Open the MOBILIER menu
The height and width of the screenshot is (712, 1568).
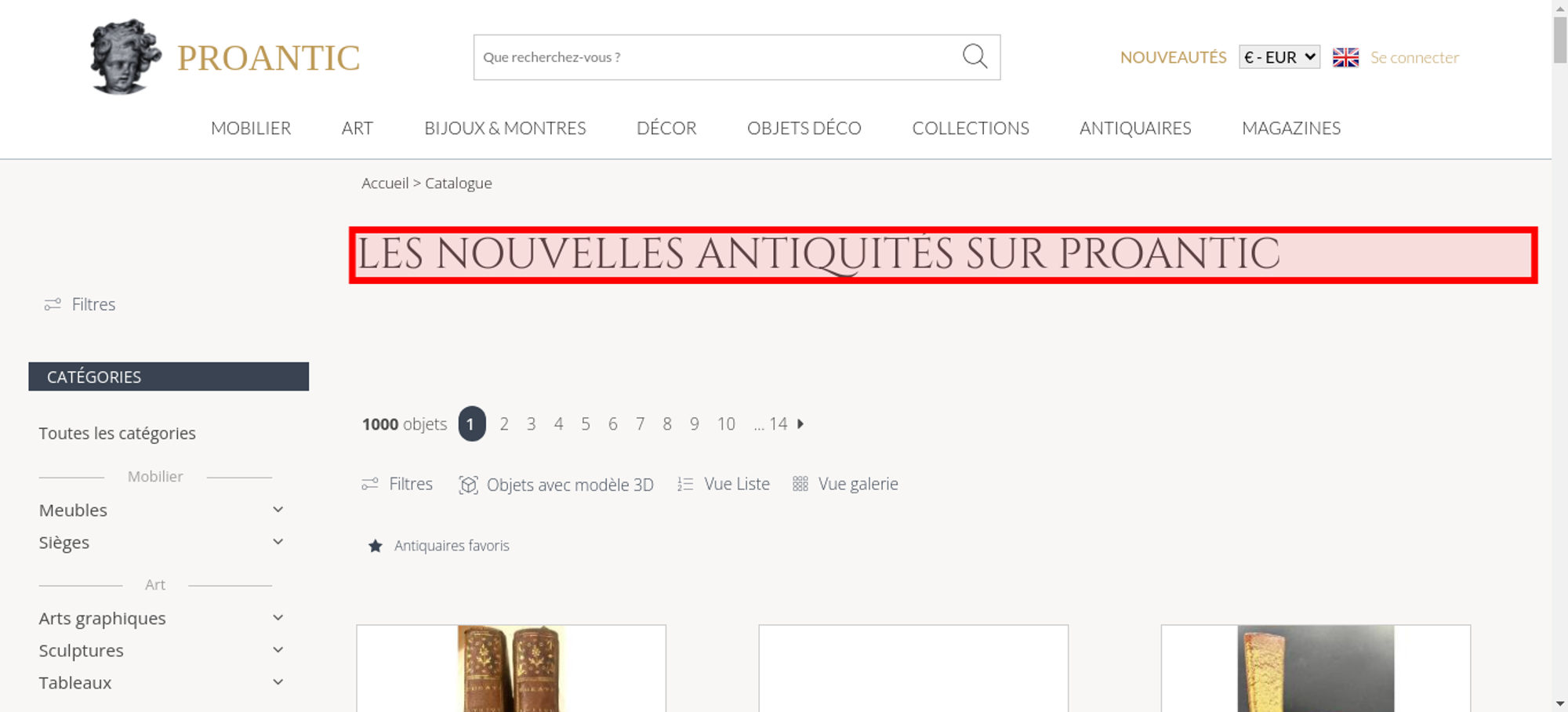click(x=251, y=128)
